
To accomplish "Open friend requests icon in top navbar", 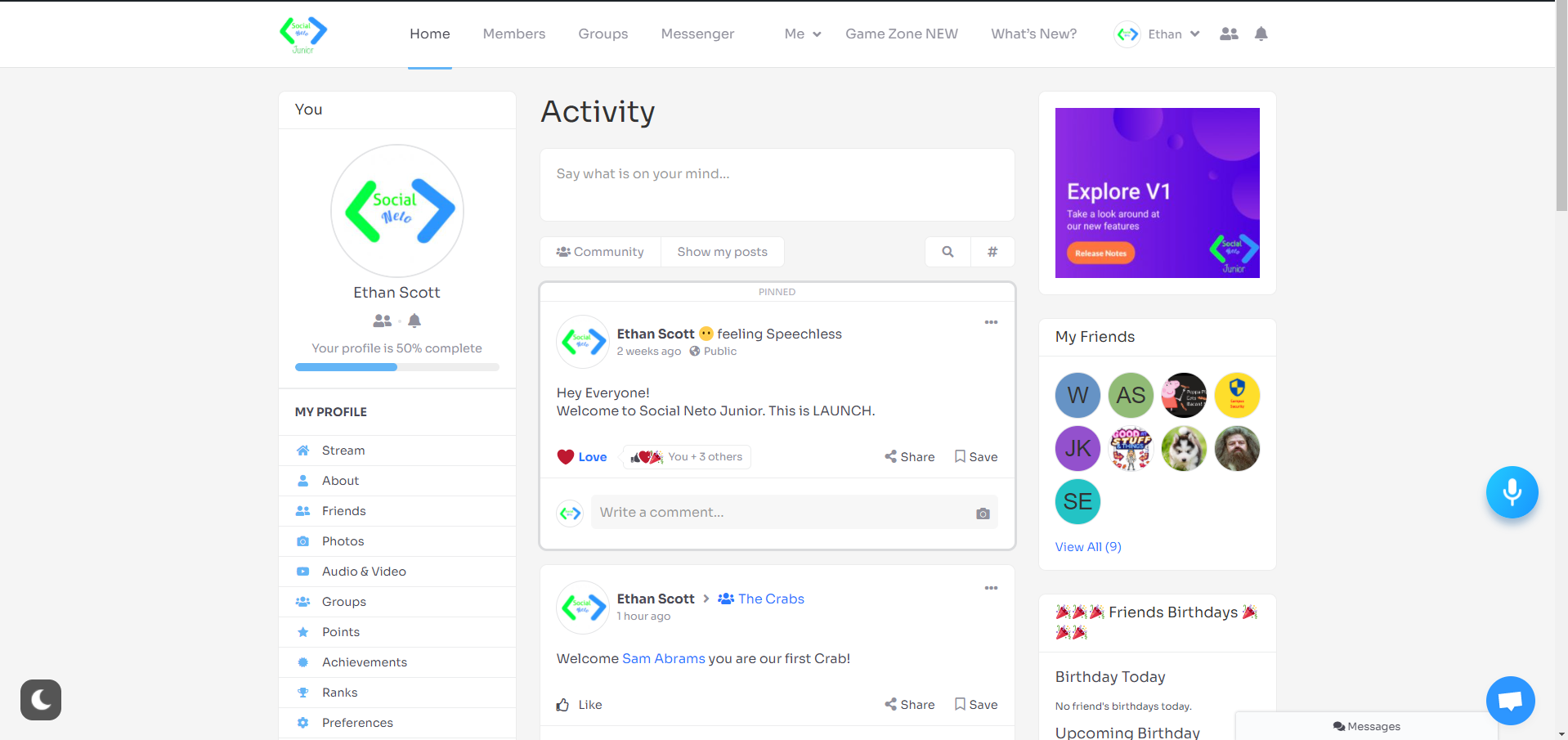I will [x=1229, y=34].
